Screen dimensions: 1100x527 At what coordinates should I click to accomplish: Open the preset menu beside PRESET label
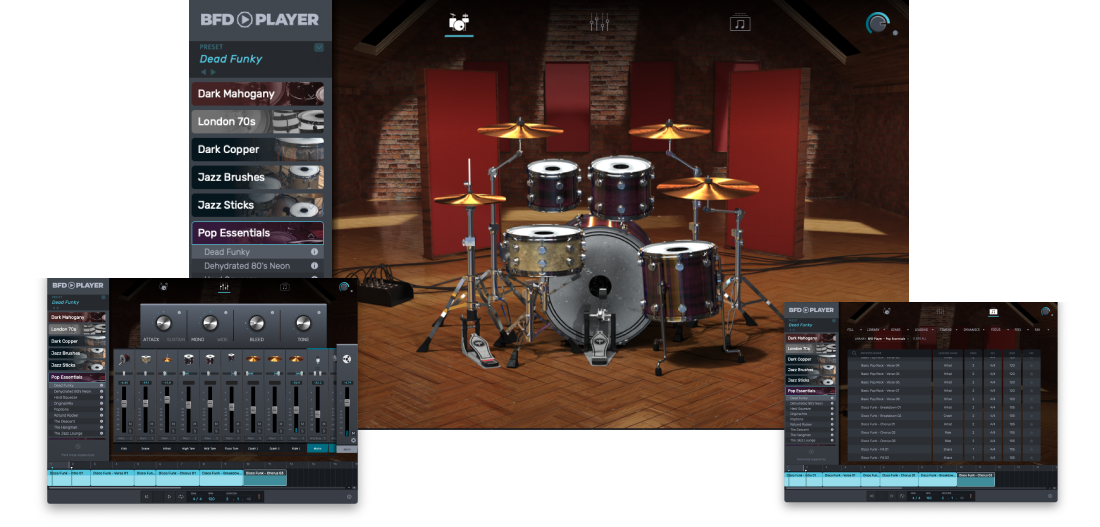click(319, 48)
